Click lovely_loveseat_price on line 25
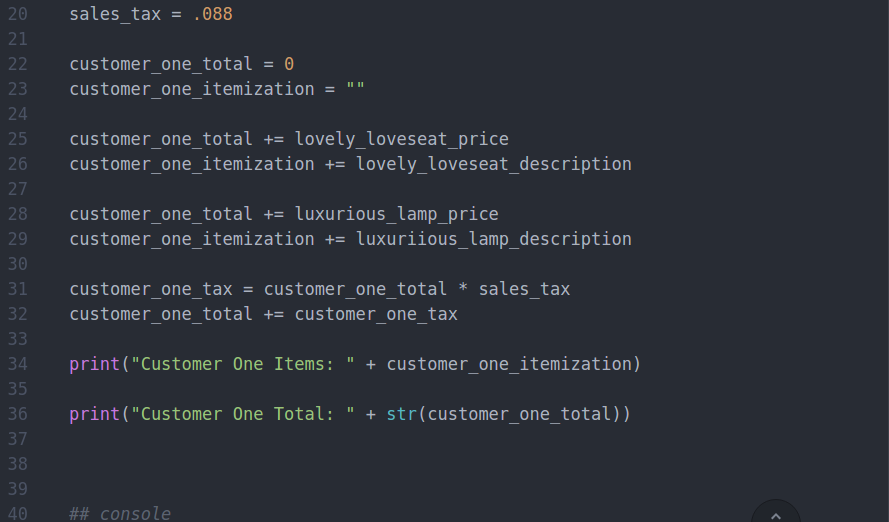Image resolution: width=889 pixels, height=522 pixels. [x=401, y=139]
